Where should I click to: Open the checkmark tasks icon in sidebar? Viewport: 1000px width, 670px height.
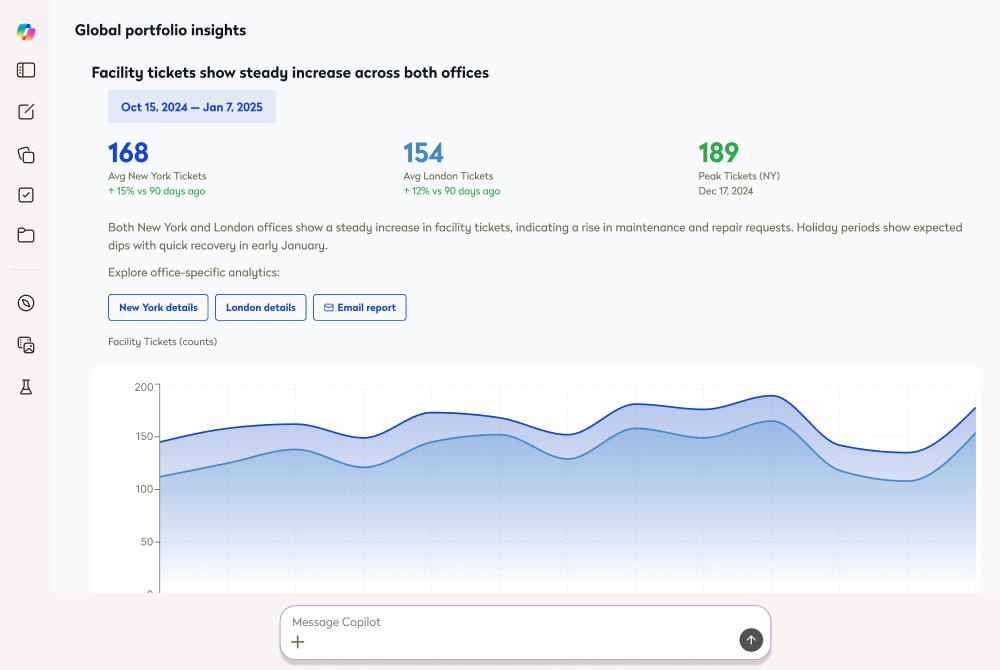(x=26, y=195)
